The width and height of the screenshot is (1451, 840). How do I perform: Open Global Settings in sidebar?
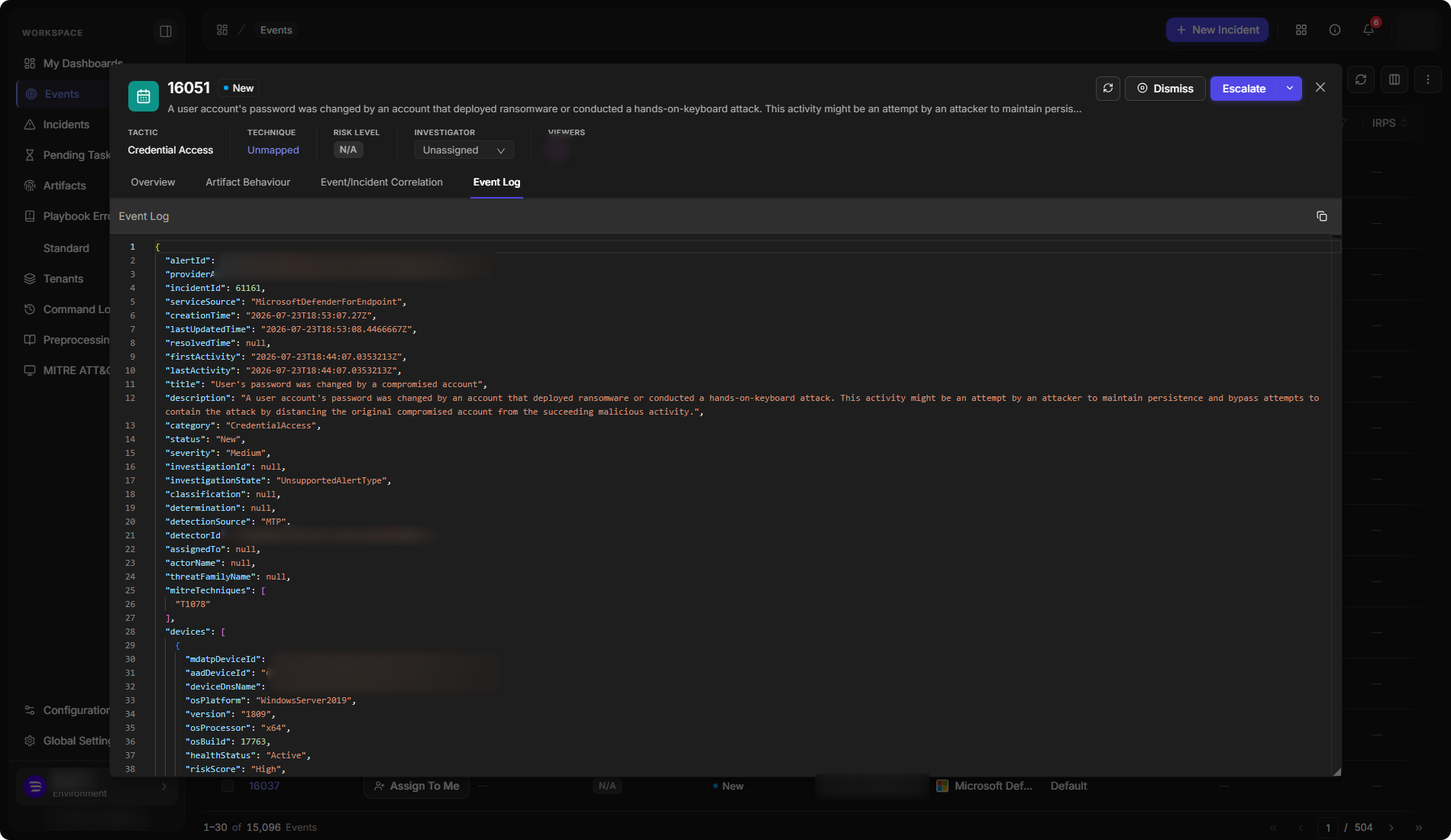[68, 741]
